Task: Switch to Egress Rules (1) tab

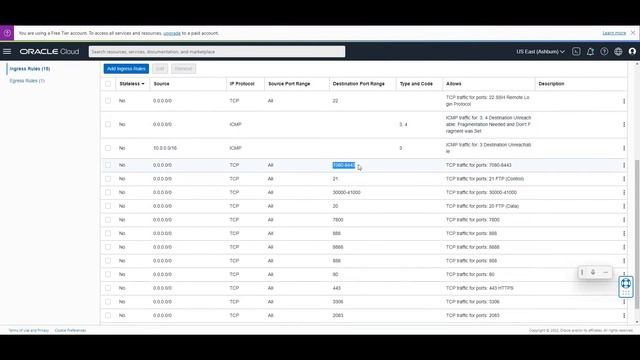Action: coord(27,81)
